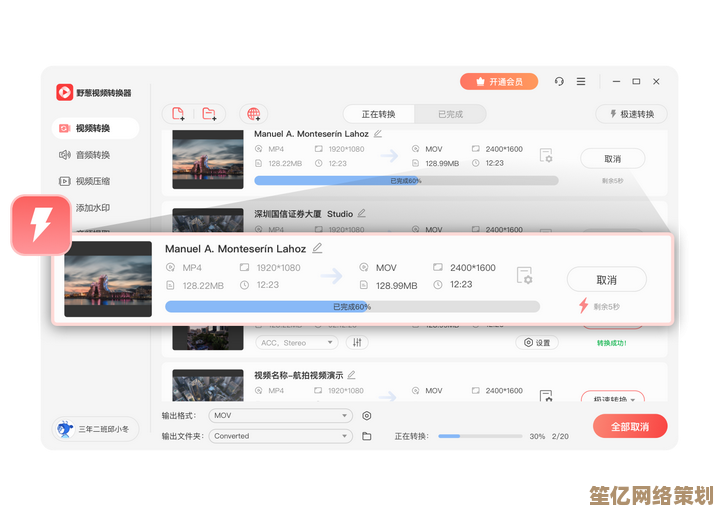Click audio equalizer icon beside ACC, Stereo

pyautogui.click(x=357, y=342)
